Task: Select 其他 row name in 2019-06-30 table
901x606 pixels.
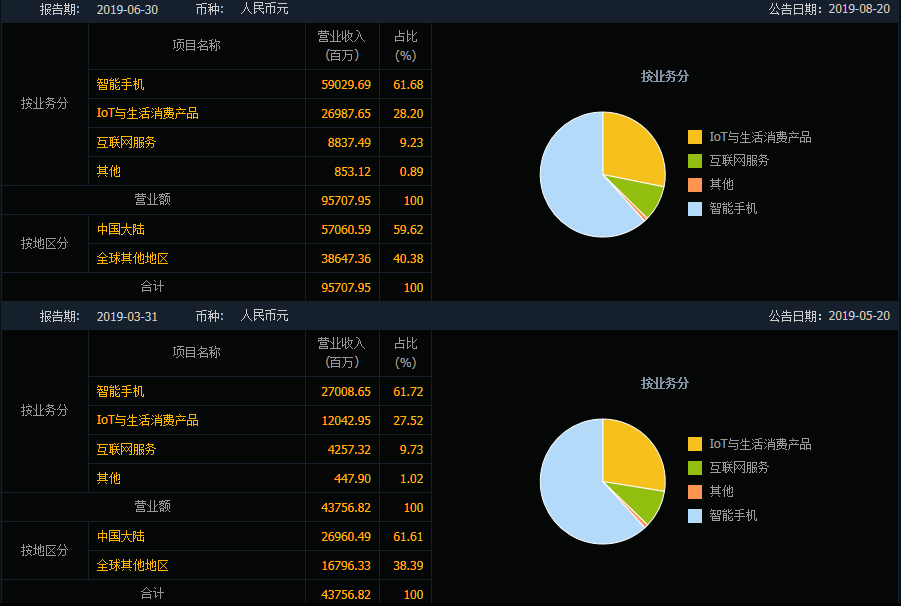Action: coord(108,171)
